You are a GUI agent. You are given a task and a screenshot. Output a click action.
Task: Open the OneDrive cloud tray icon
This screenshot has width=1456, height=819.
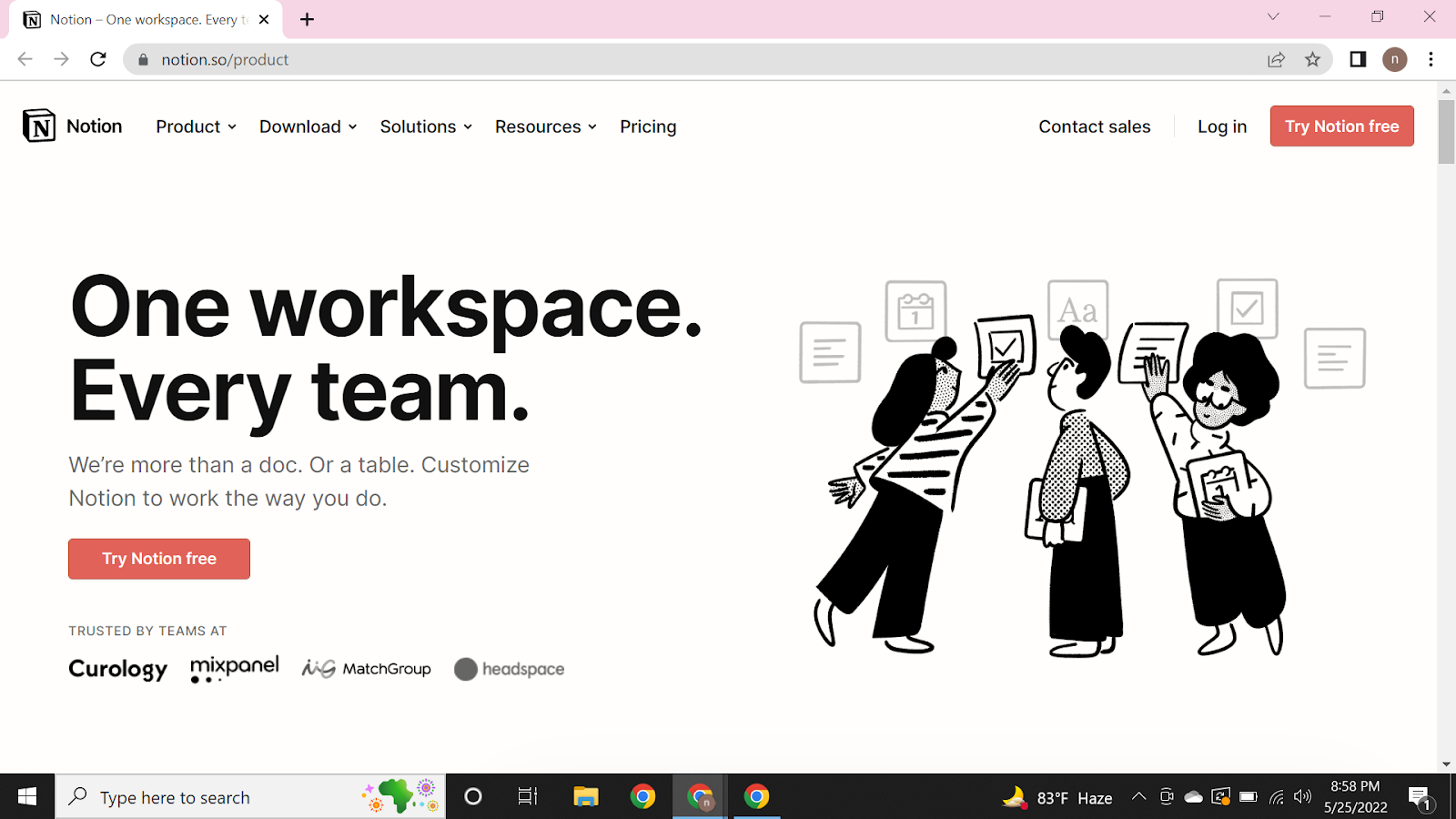point(1194,797)
